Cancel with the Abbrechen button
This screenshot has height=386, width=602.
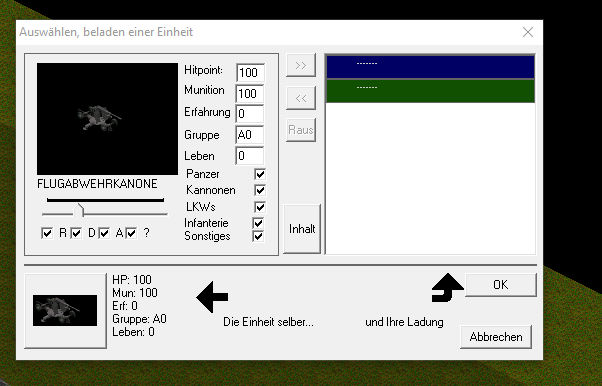coord(496,337)
